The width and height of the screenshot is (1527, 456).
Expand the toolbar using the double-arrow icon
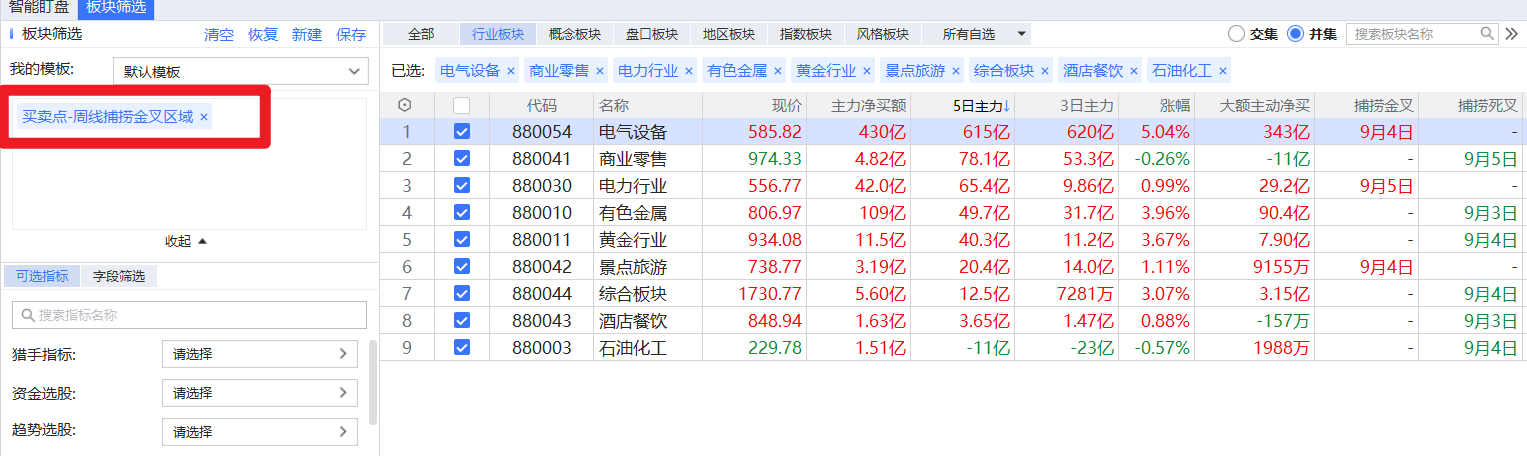pyautogui.click(x=1512, y=34)
